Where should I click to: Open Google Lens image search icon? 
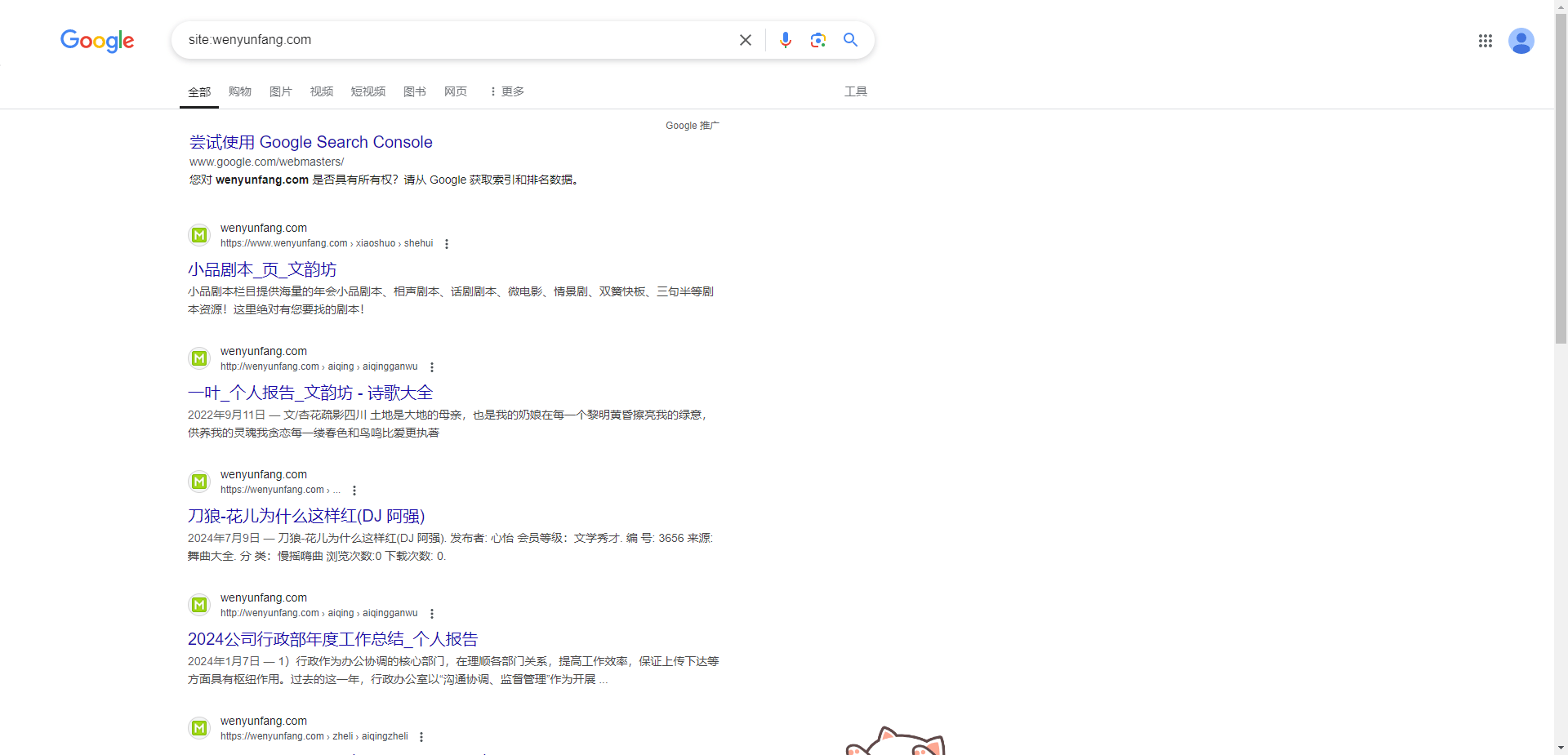pos(817,40)
